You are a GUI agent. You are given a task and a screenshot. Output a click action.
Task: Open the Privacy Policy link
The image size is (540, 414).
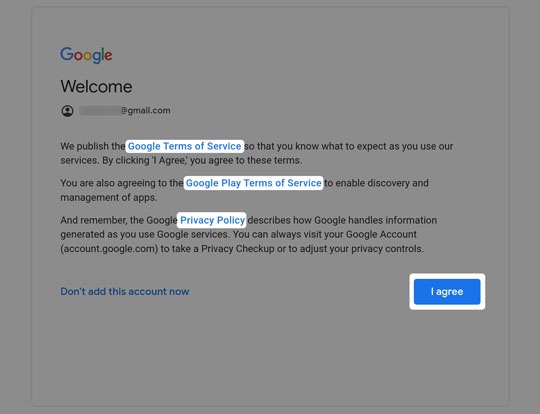tap(212, 220)
